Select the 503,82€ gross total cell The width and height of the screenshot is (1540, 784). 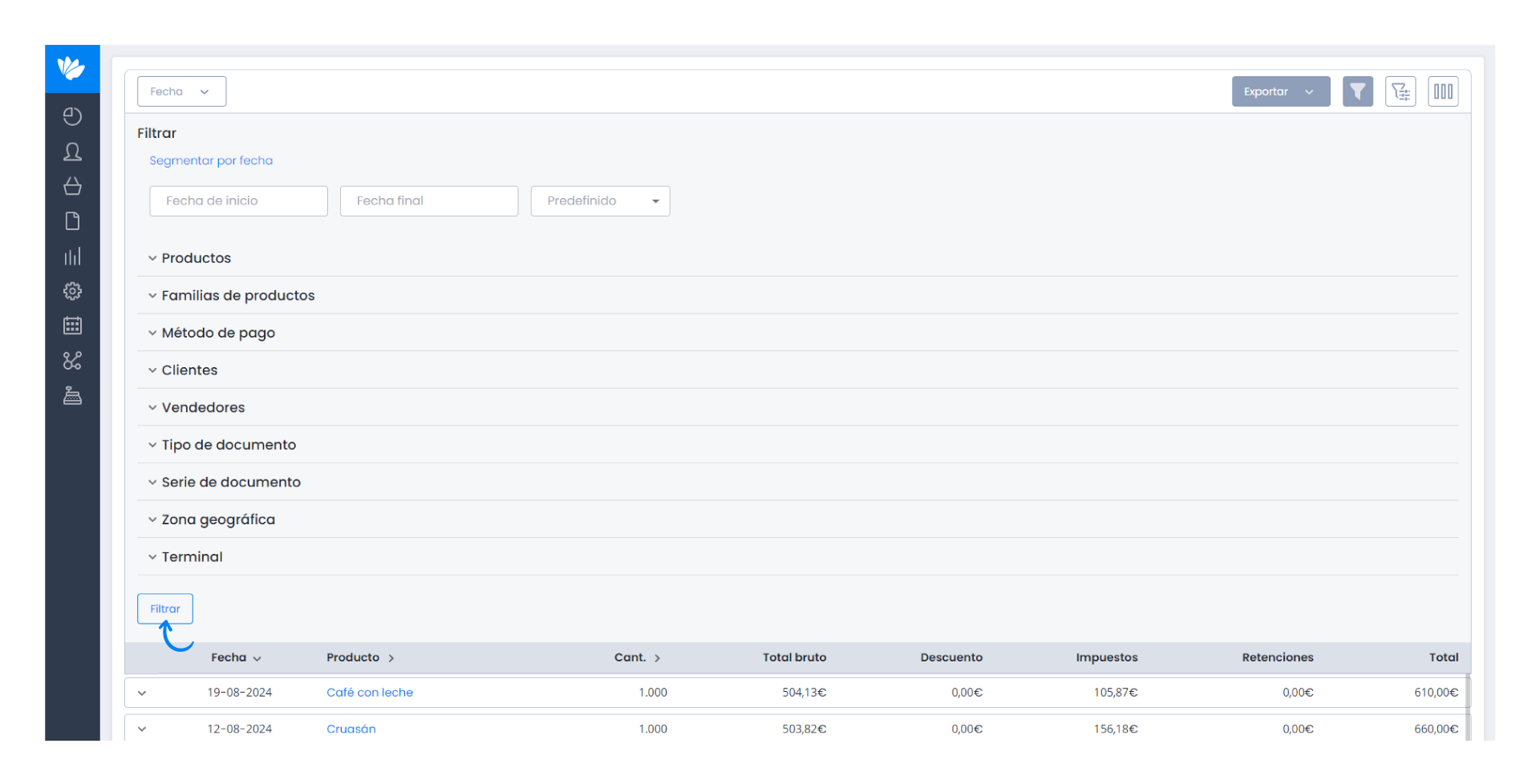click(804, 729)
